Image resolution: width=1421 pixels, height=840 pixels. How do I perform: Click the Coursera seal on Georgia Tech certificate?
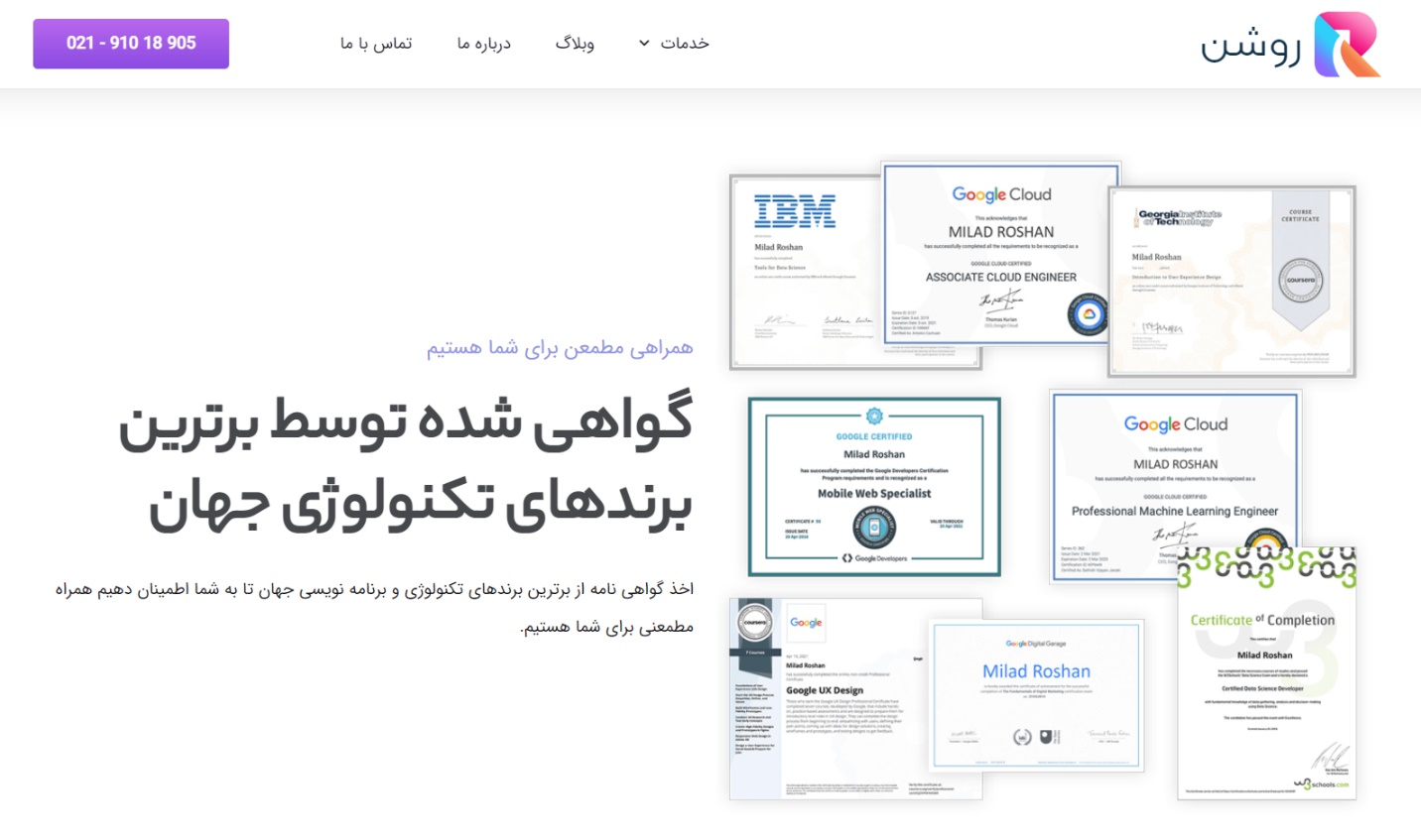coord(1300,280)
